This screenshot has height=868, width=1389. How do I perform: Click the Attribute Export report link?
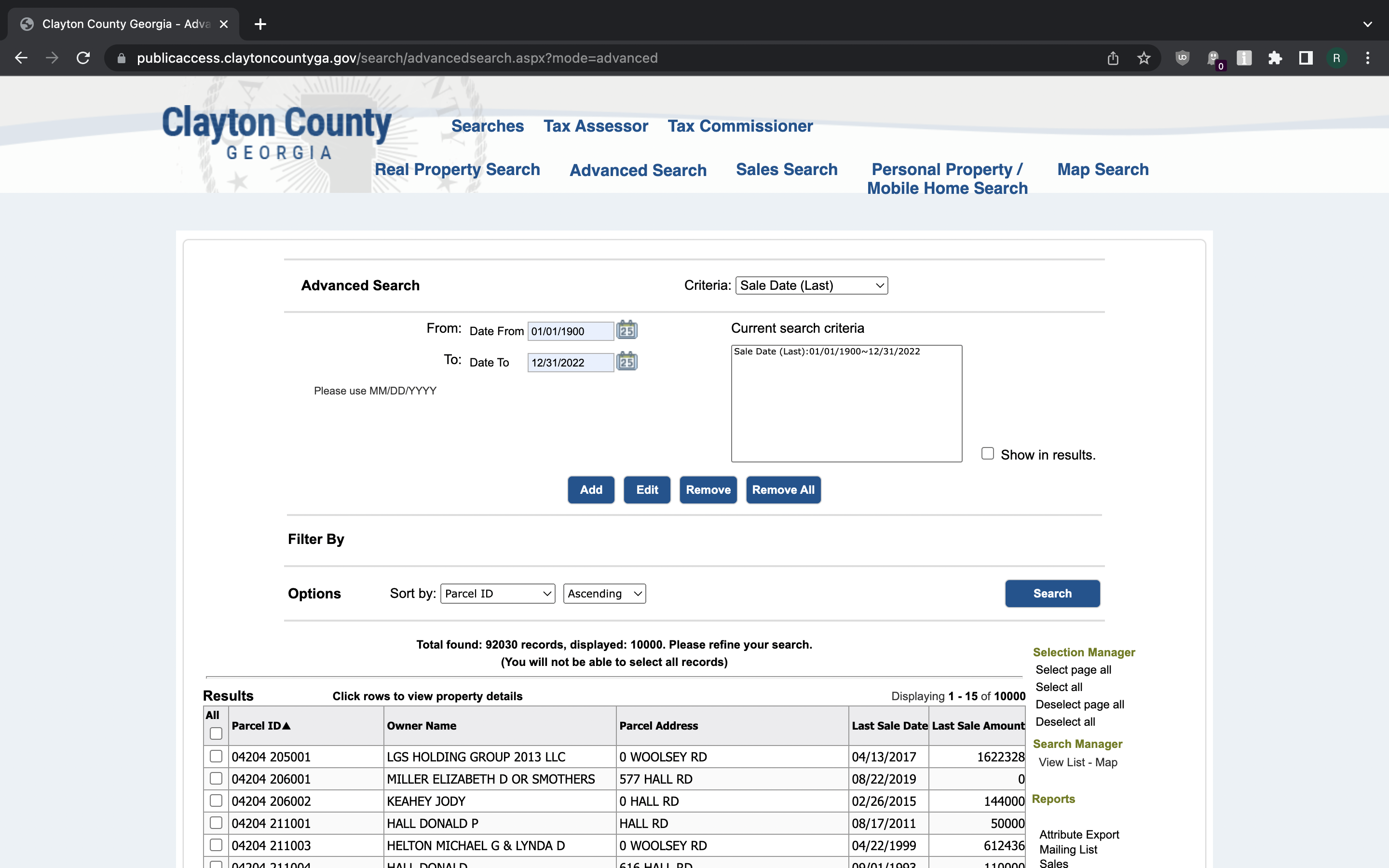[x=1079, y=834]
